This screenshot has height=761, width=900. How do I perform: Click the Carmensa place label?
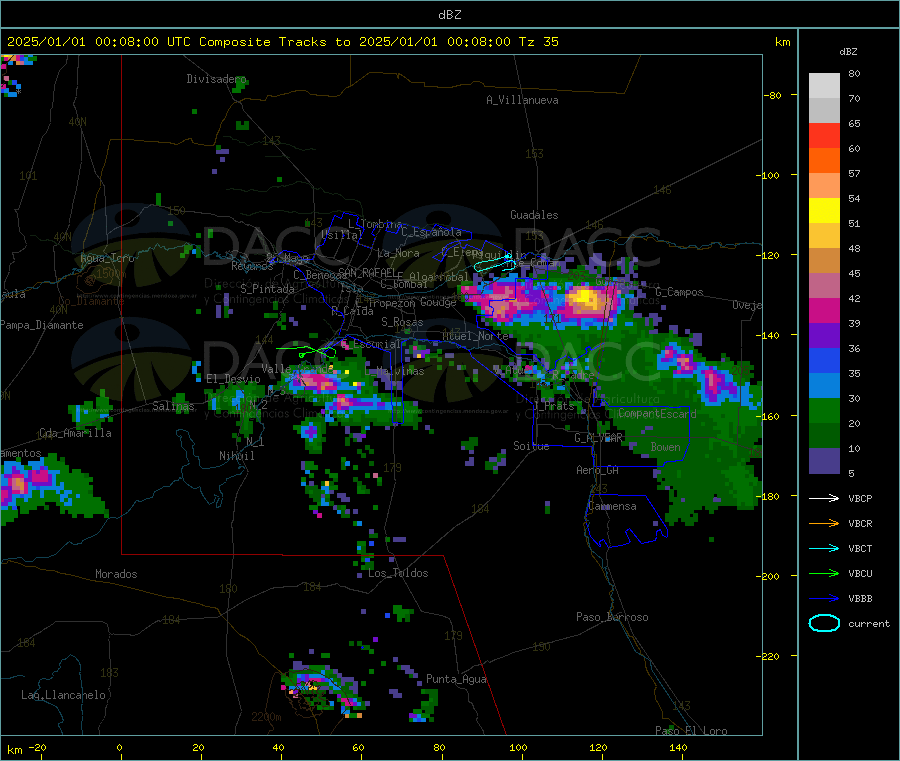tap(612, 507)
